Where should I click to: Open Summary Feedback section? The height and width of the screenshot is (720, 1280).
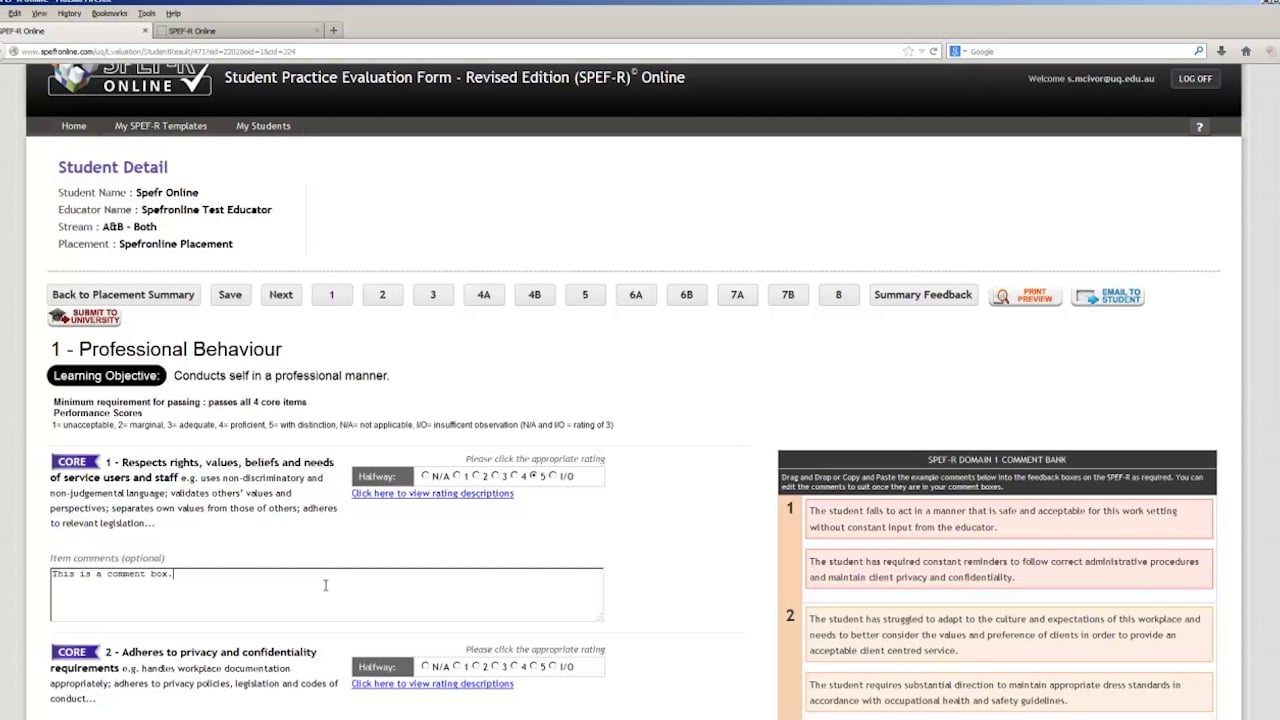923,295
